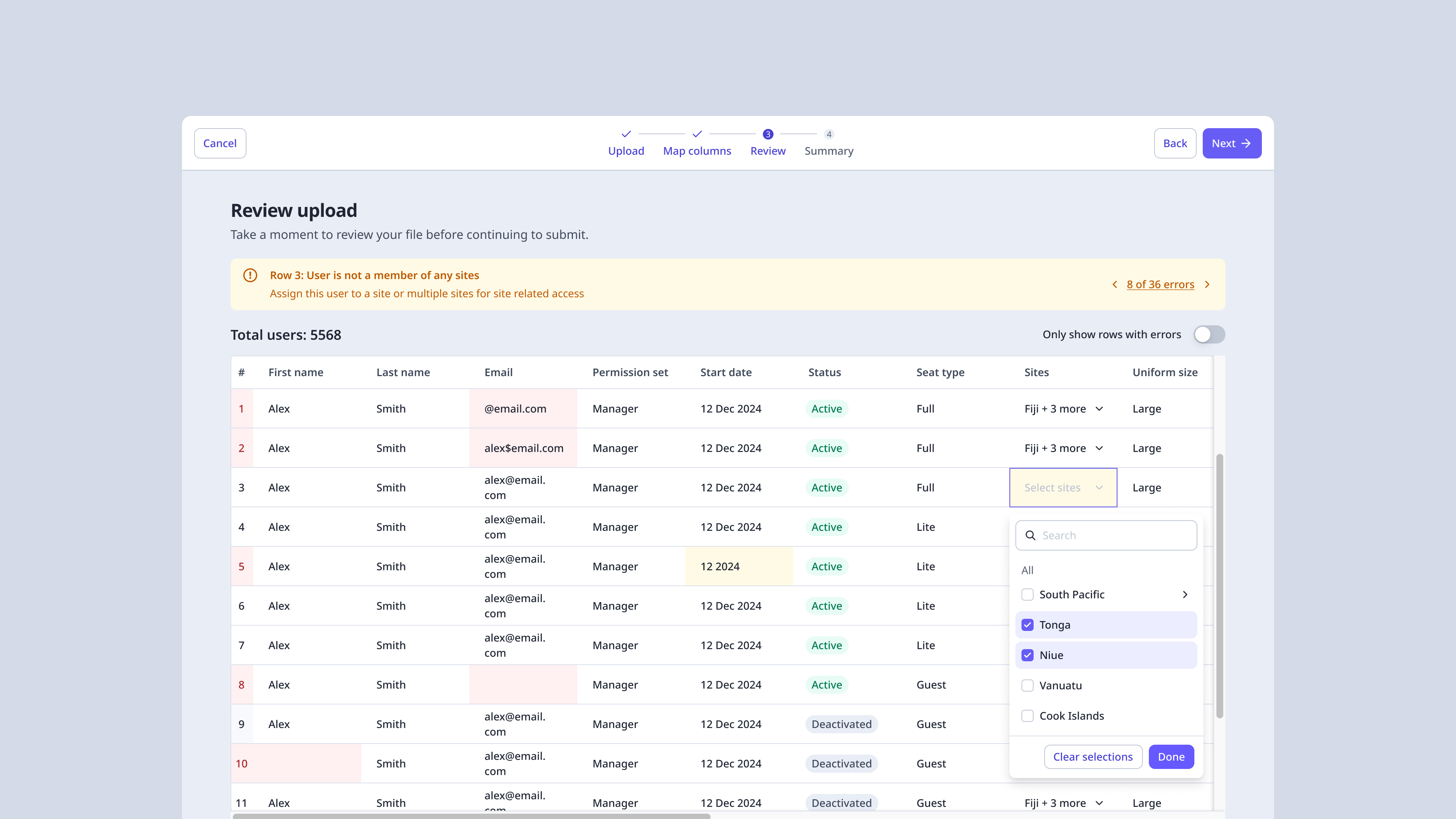This screenshot has width=1456, height=819.
Task: Check the South Pacific checkbox
Action: (1028, 595)
